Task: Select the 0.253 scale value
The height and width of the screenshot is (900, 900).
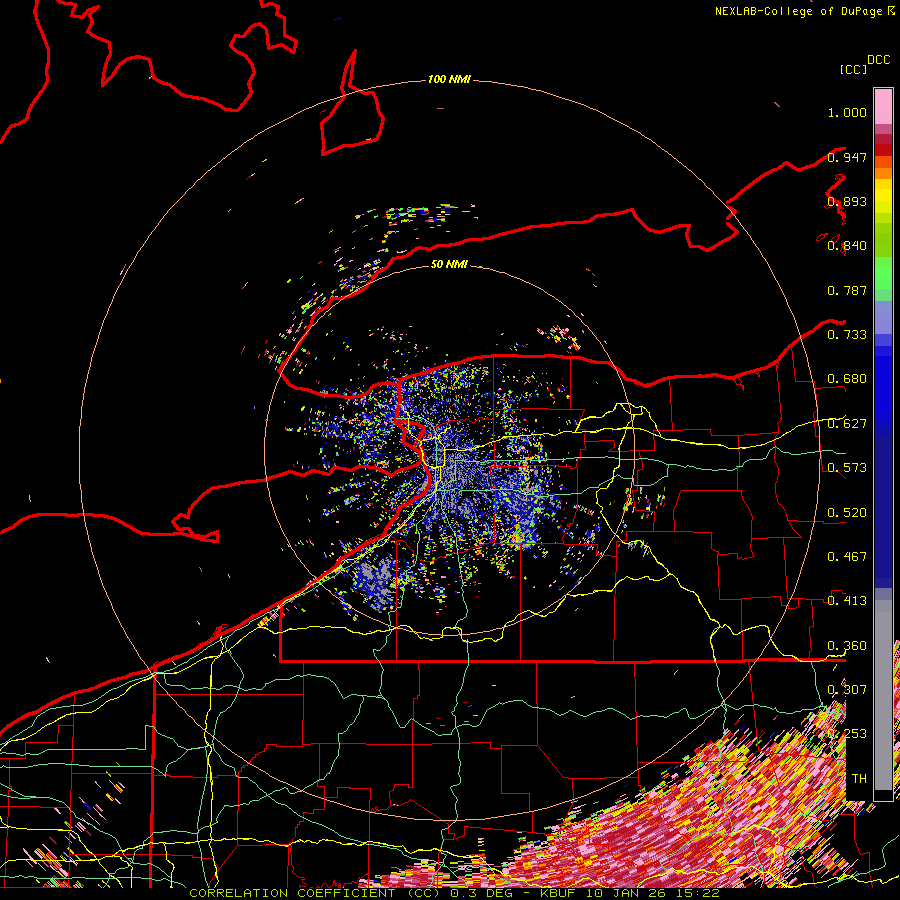Action: [x=847, y=734]
